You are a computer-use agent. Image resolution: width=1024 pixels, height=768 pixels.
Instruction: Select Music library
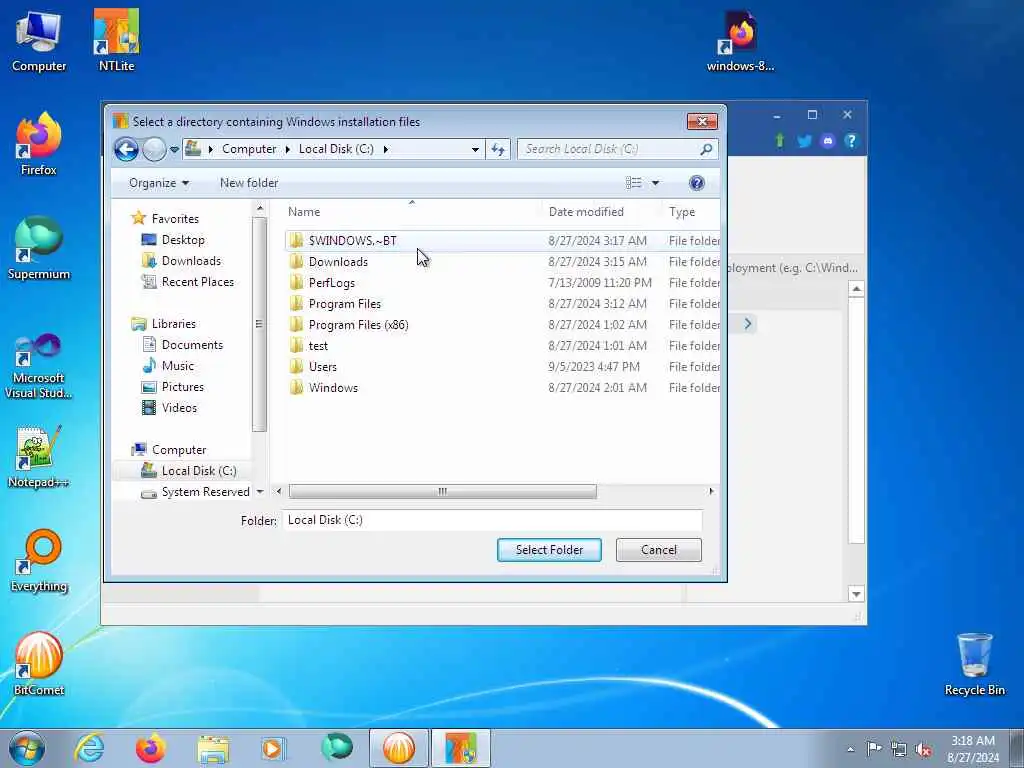point(178,365)
